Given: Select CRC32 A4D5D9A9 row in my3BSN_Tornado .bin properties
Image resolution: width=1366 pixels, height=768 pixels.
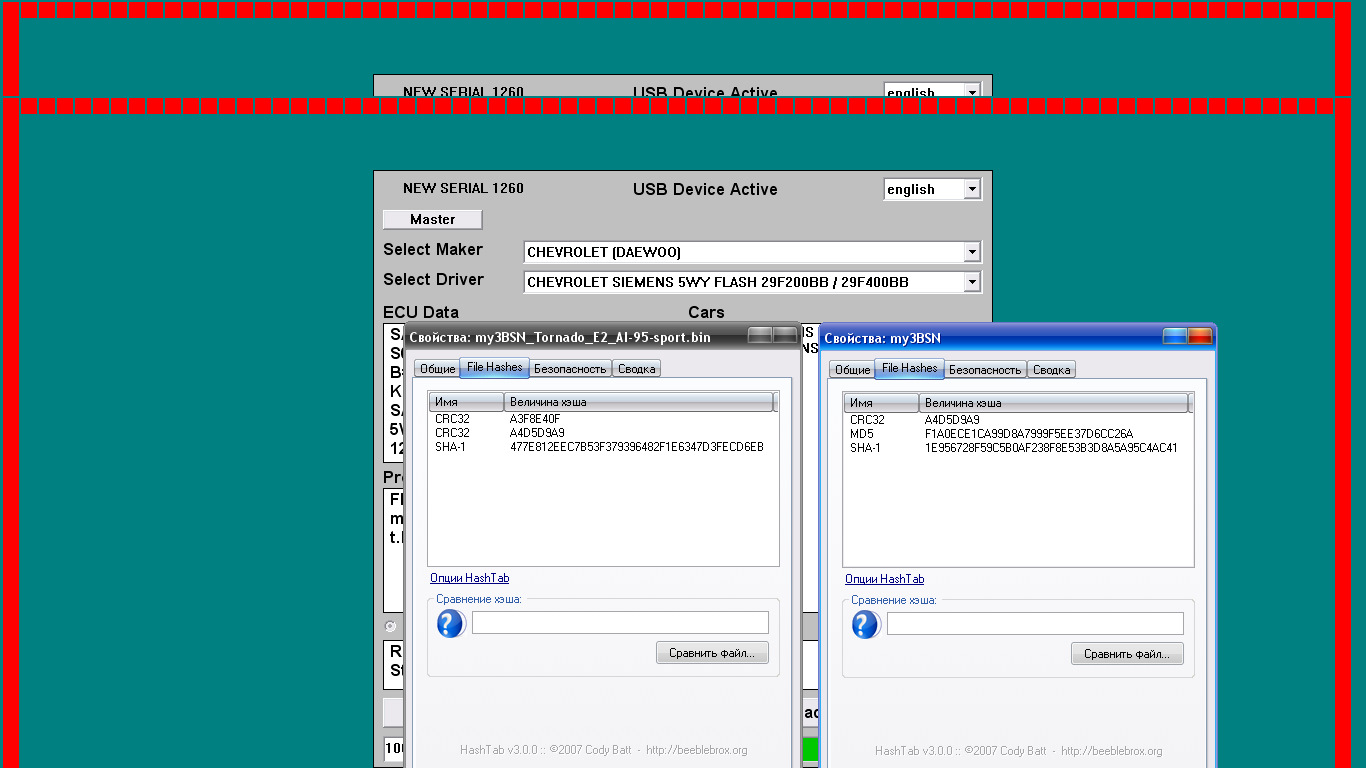Looking at the screenshot, I should [602, 433].
